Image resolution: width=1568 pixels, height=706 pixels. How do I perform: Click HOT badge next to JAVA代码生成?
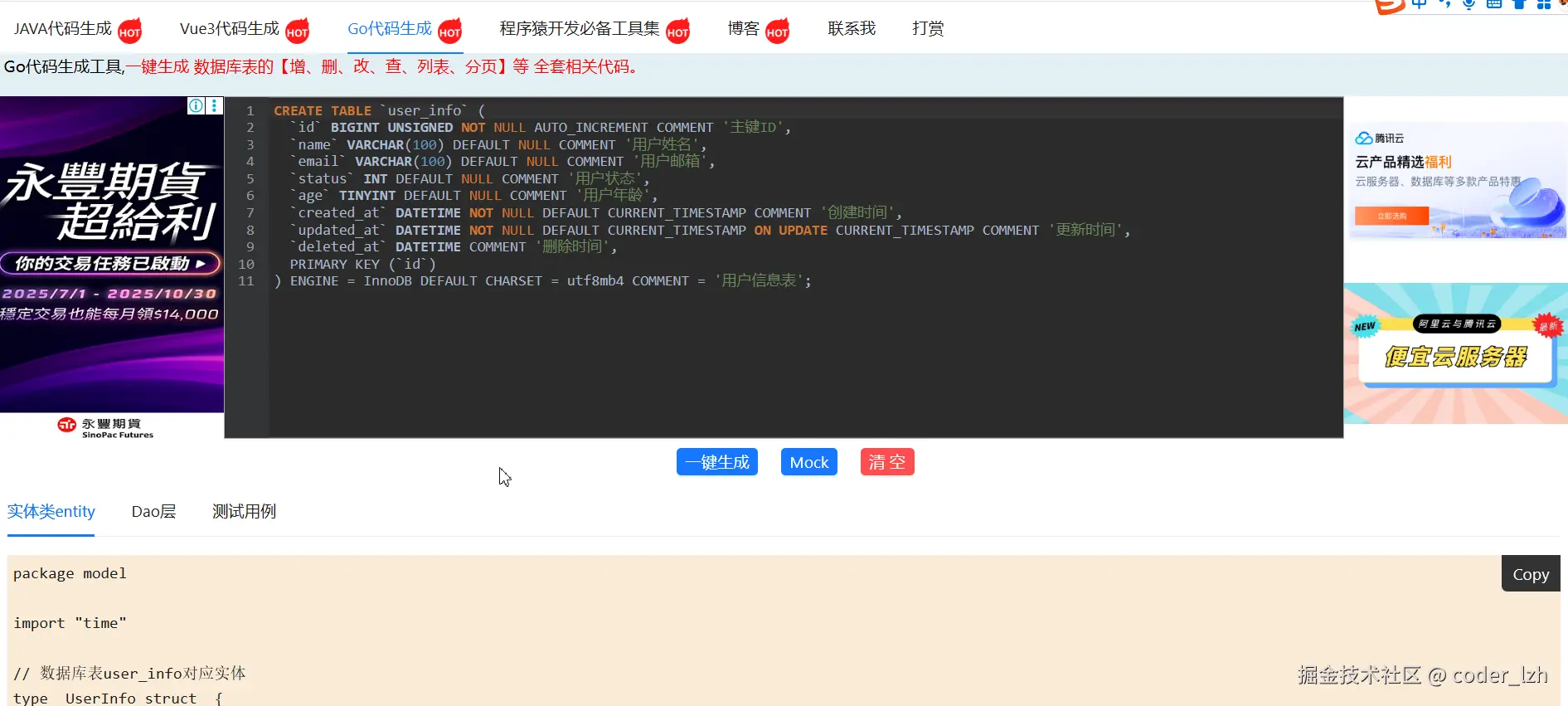pyautogui.click(x=129, y=32)
